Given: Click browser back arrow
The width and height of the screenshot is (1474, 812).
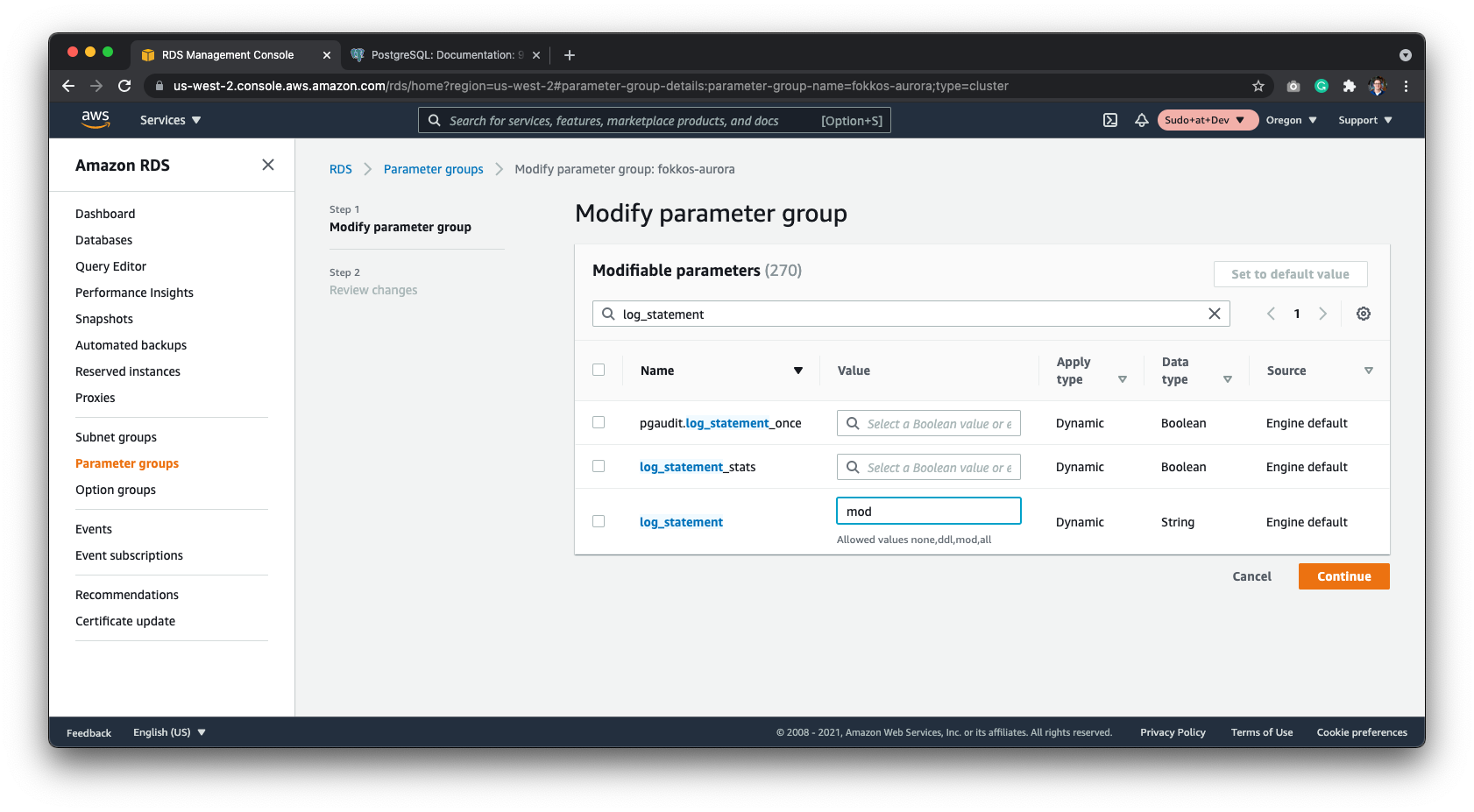Looking at the screenshot, I should 68,86.
